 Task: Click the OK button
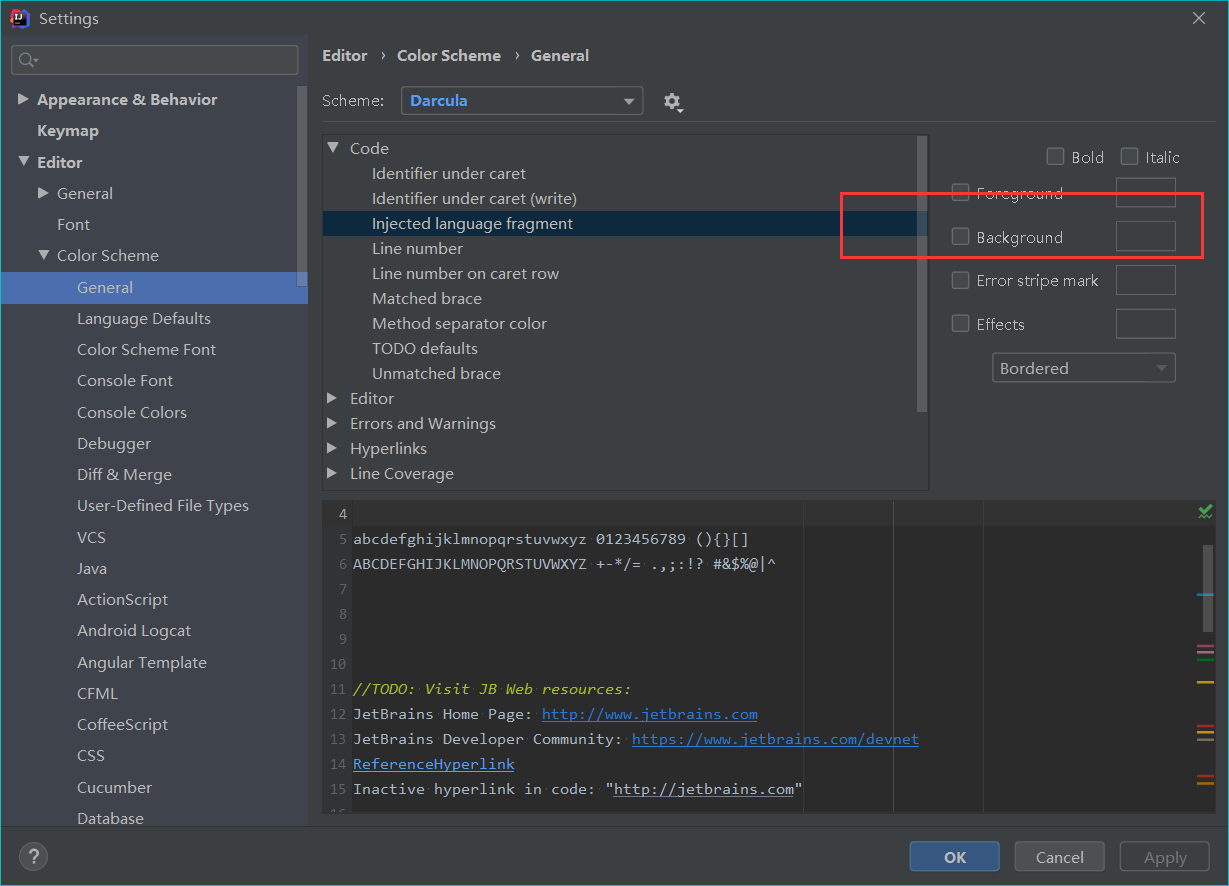[955, 857]
